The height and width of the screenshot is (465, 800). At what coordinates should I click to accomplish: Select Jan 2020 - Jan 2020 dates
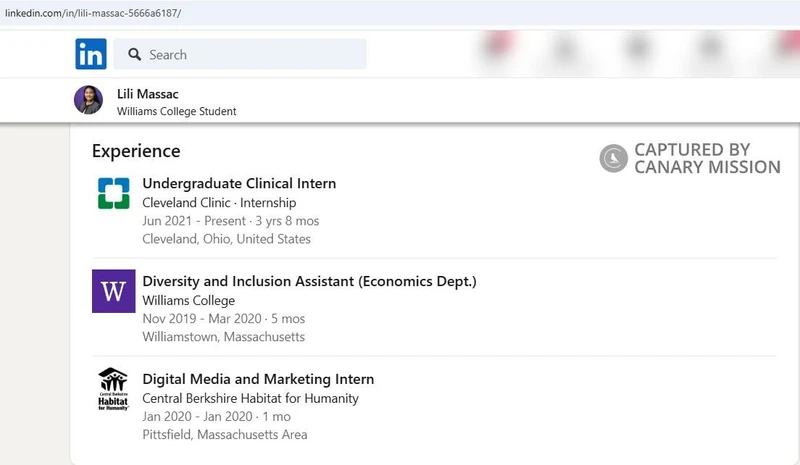(x=216, y=417)
